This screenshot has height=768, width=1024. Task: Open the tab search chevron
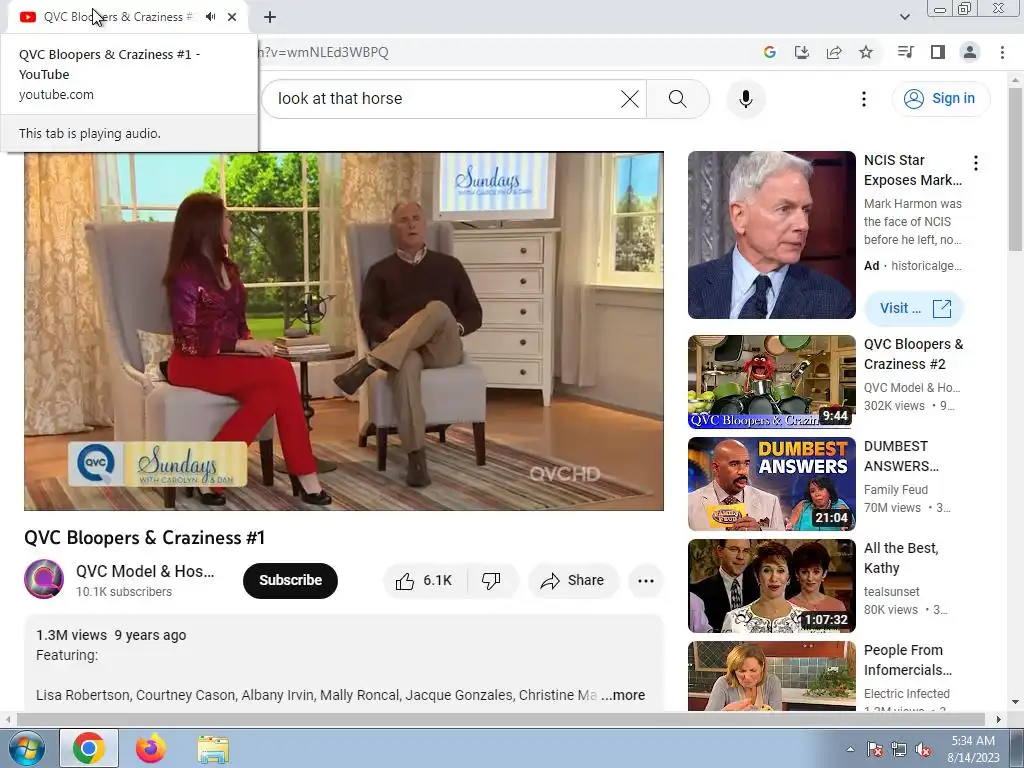click(x=904, y=17)
